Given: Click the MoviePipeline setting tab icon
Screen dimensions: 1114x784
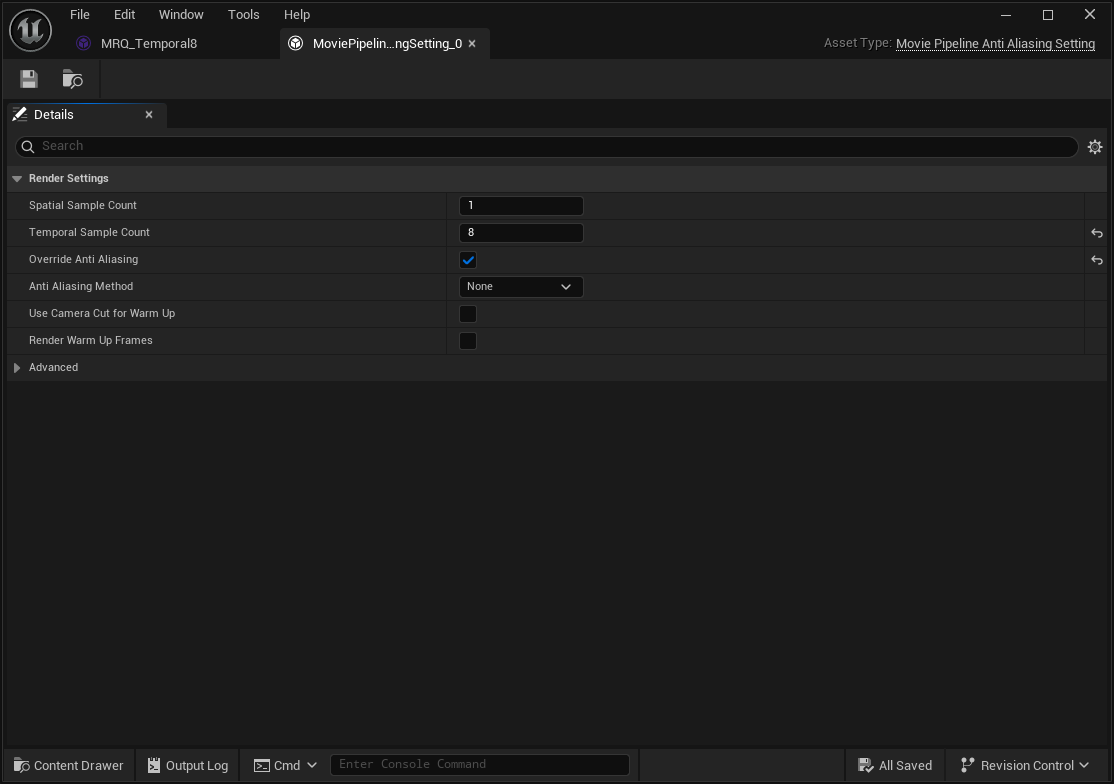Looking at the screenshot, I should [296, 43].
